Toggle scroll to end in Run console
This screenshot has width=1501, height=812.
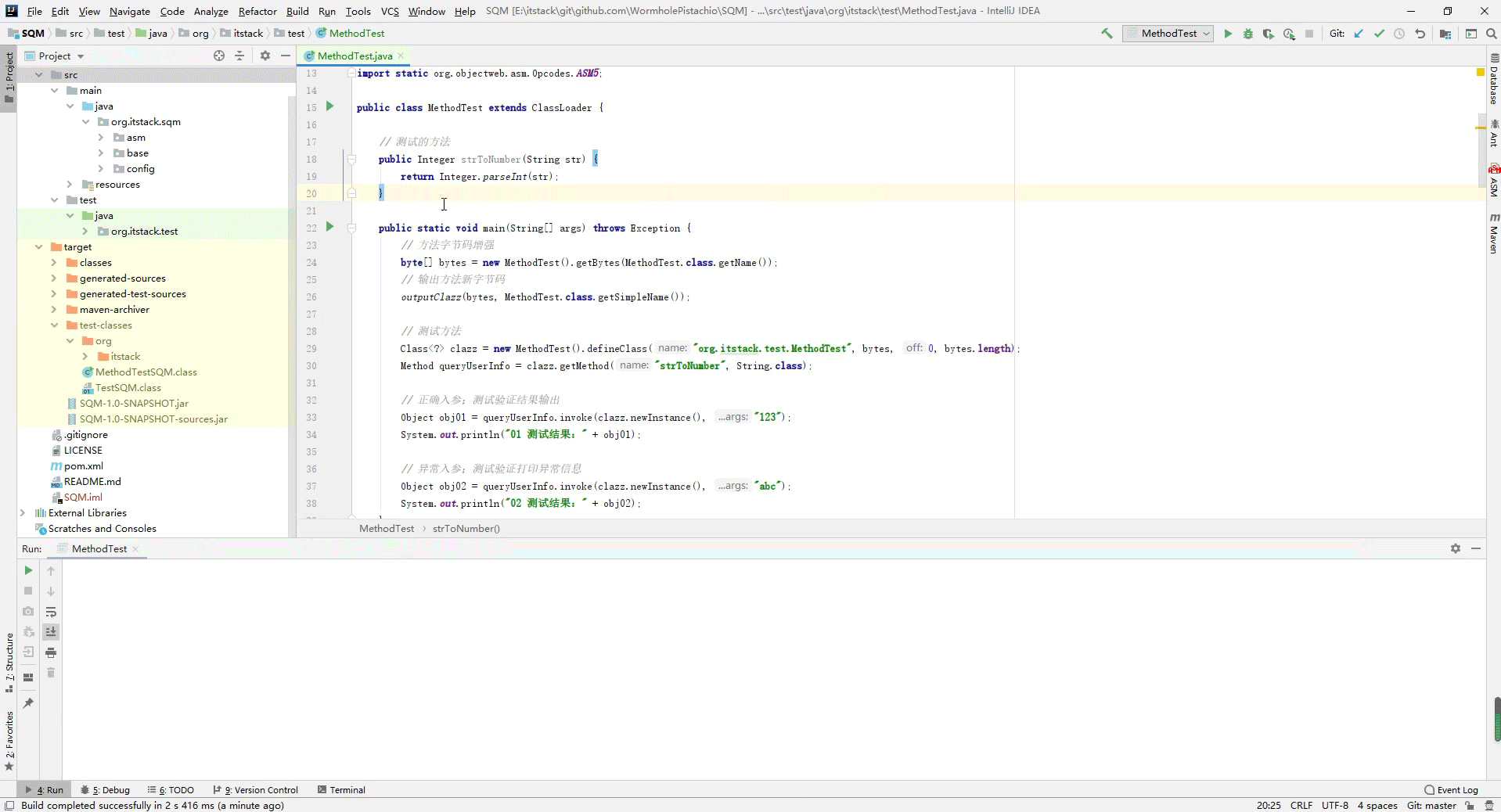click(x=51, y=632)
